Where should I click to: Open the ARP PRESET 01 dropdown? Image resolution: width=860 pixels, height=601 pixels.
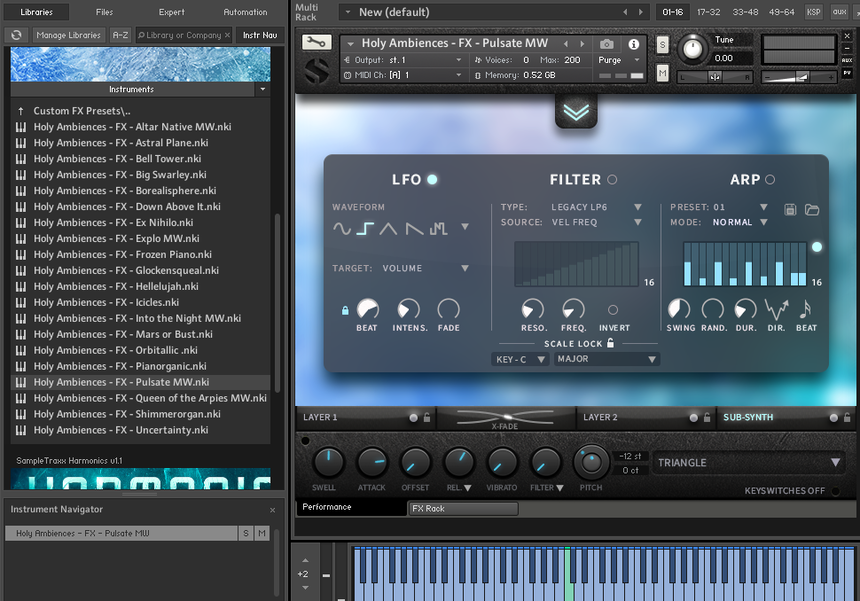pos(763,207)
